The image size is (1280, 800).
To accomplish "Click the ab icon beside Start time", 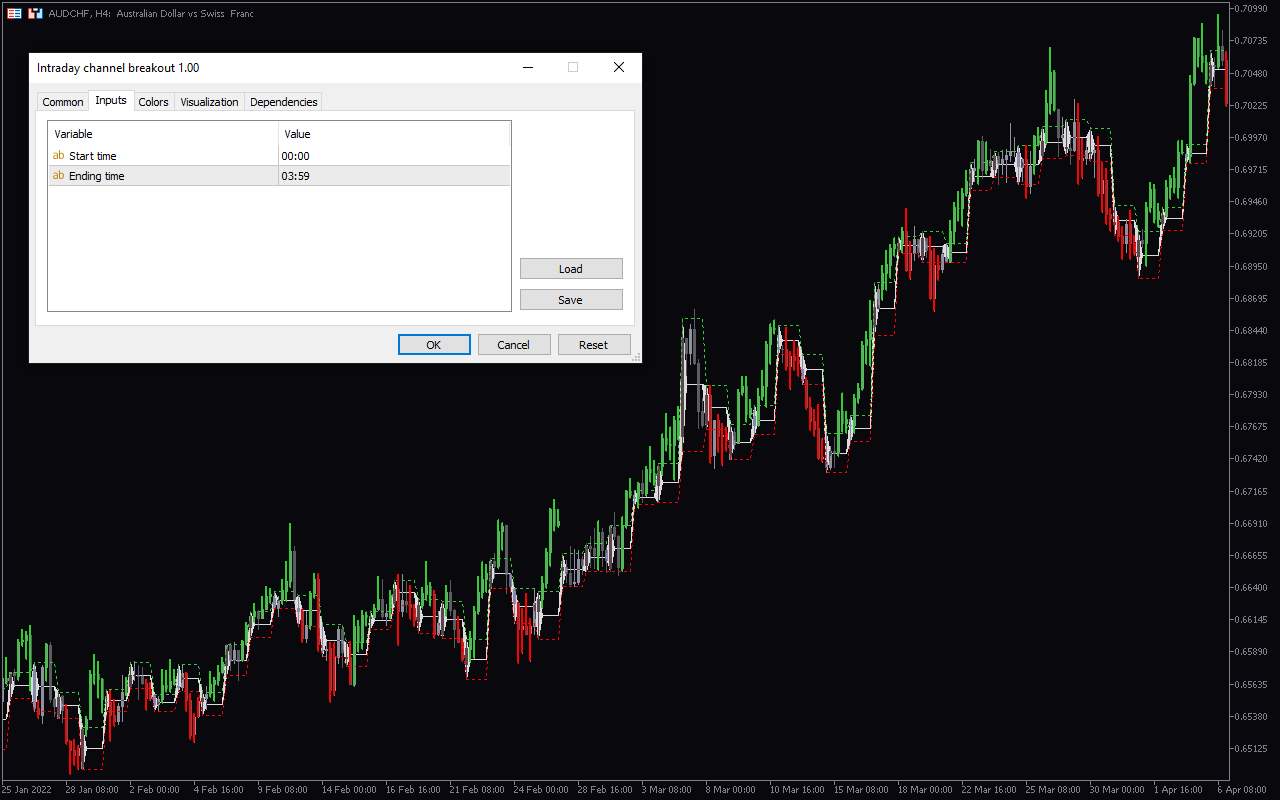I will click(x=58, y=156).
